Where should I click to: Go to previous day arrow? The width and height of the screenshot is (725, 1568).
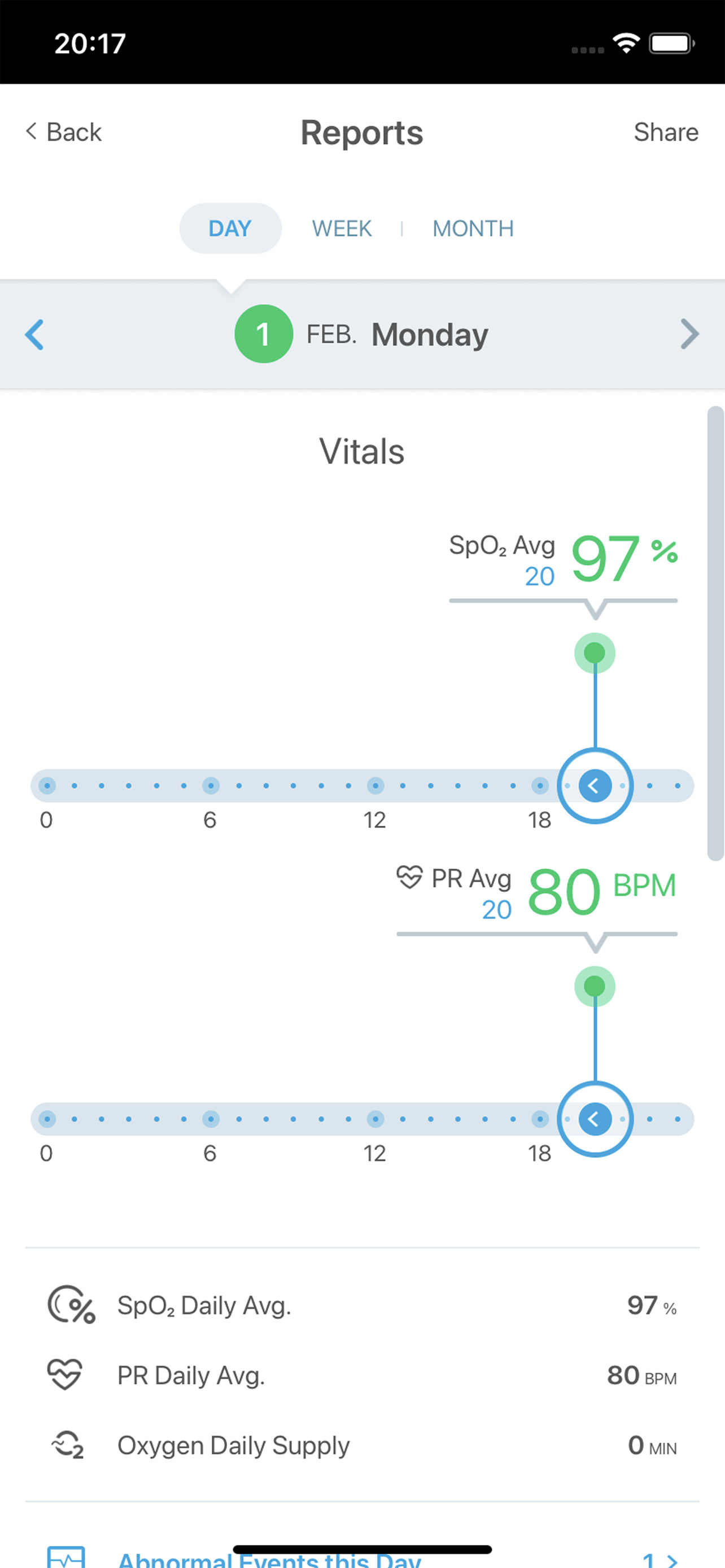34,334
